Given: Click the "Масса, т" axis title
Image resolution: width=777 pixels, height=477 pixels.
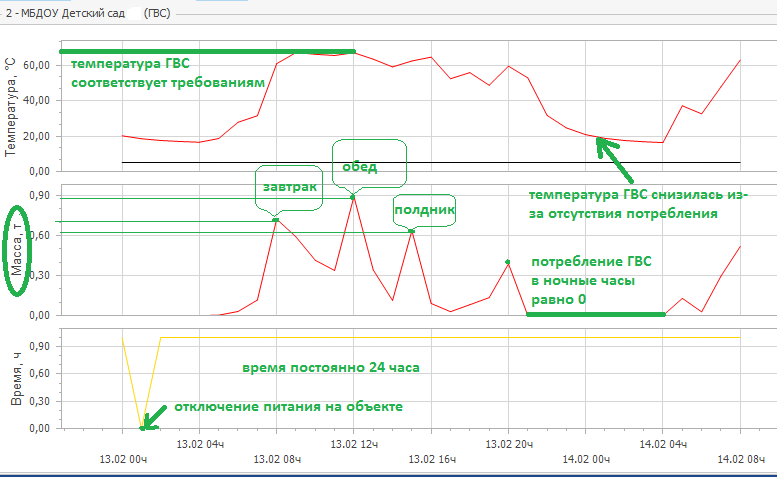Looking at the screenshot, I should [x=17, y=250].
